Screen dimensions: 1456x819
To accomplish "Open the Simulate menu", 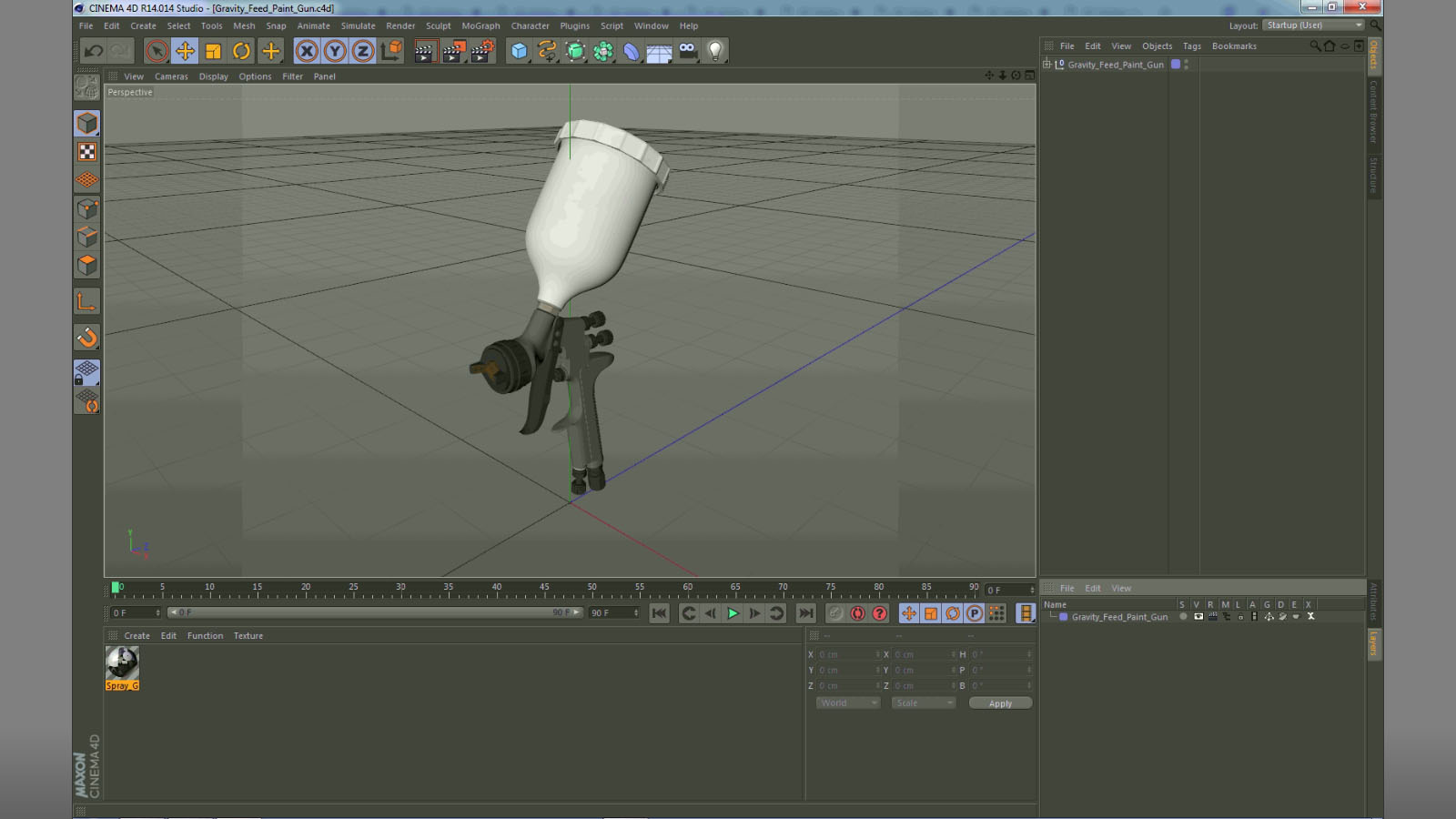I will [x=358, y=26].
